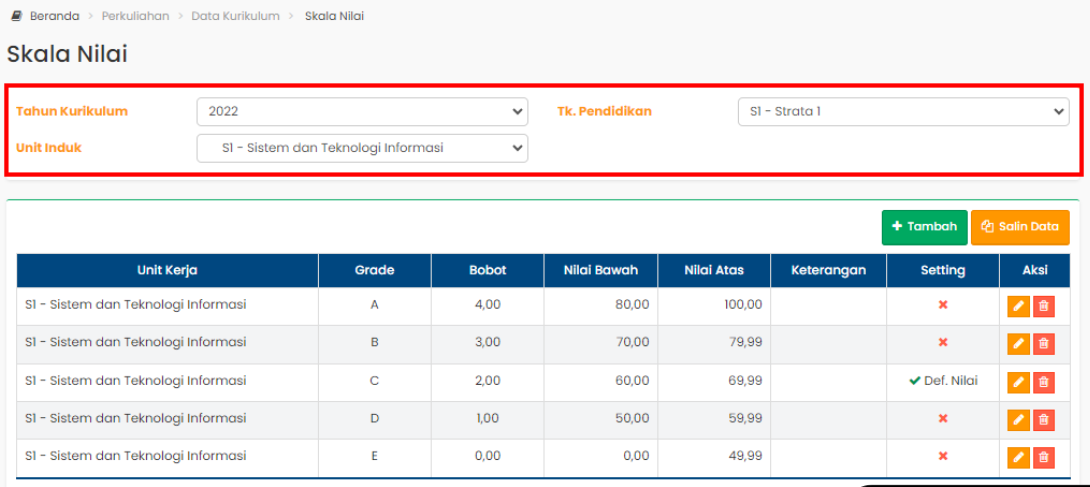The width and height of the screenshot is (1090, 487).
Task: Click Nilai Atas value 59,99
Action: point(747,418)
